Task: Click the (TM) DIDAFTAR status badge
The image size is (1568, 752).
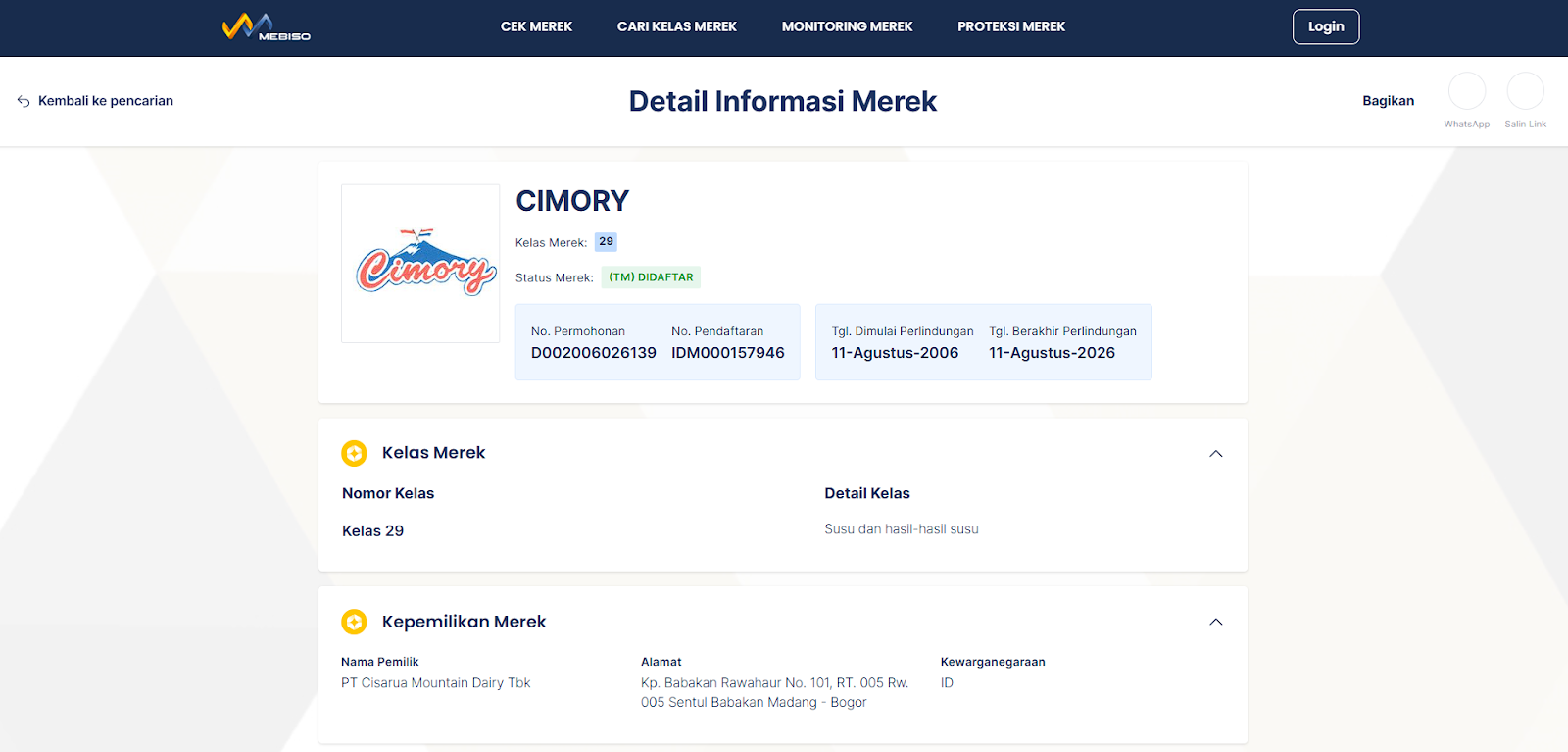Action: (x=651, y=277)
